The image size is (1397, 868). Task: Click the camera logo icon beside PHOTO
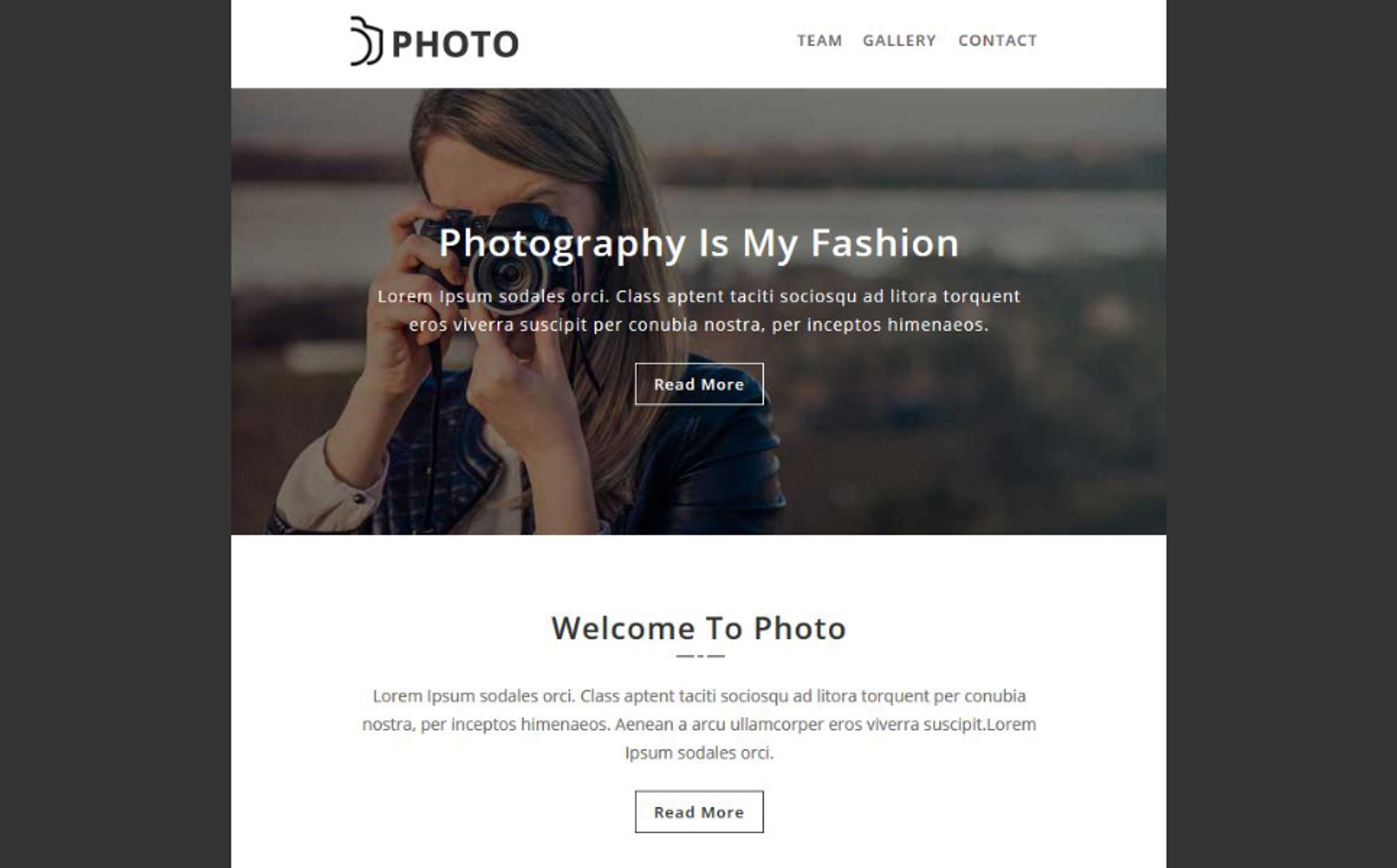[x=366, y=42]
